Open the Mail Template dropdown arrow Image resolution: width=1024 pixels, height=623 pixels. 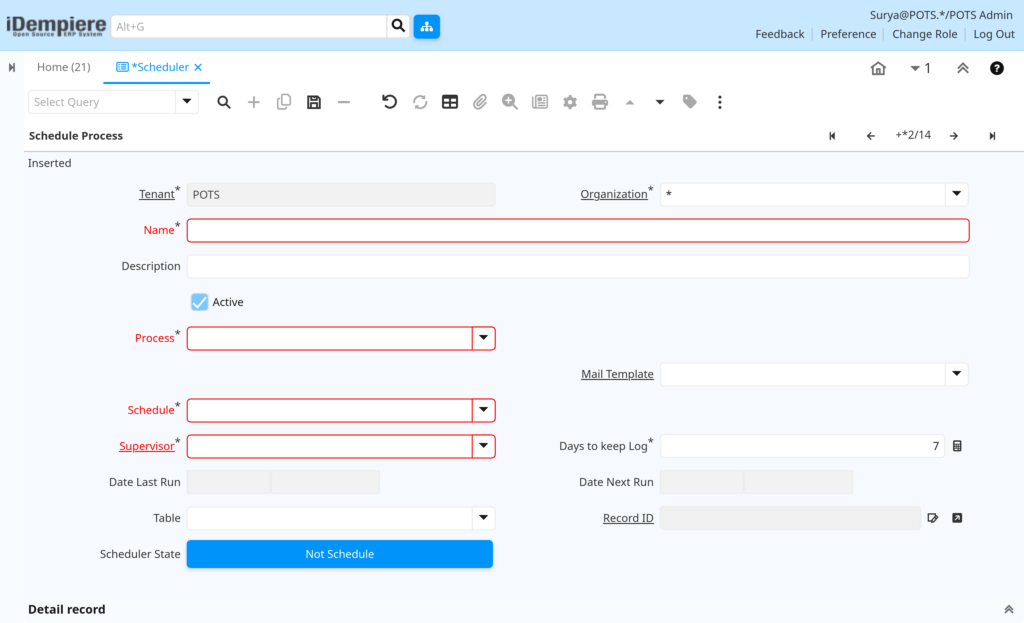pos(957,374)
